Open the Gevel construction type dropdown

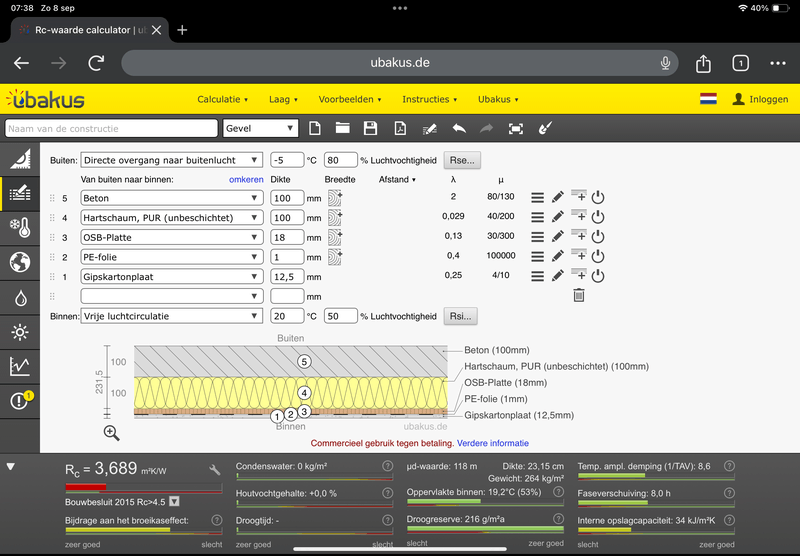coord(260,128)
